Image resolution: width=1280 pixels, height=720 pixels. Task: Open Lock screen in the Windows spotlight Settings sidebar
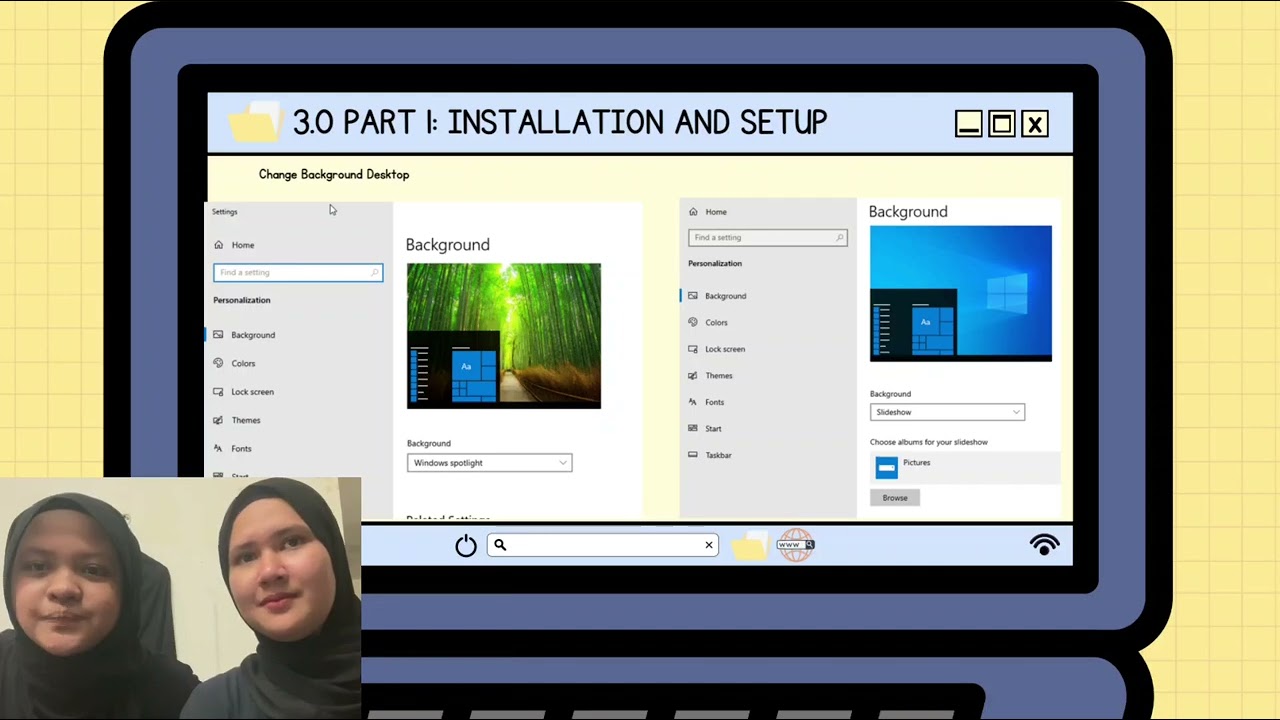(x=252, y=392)
